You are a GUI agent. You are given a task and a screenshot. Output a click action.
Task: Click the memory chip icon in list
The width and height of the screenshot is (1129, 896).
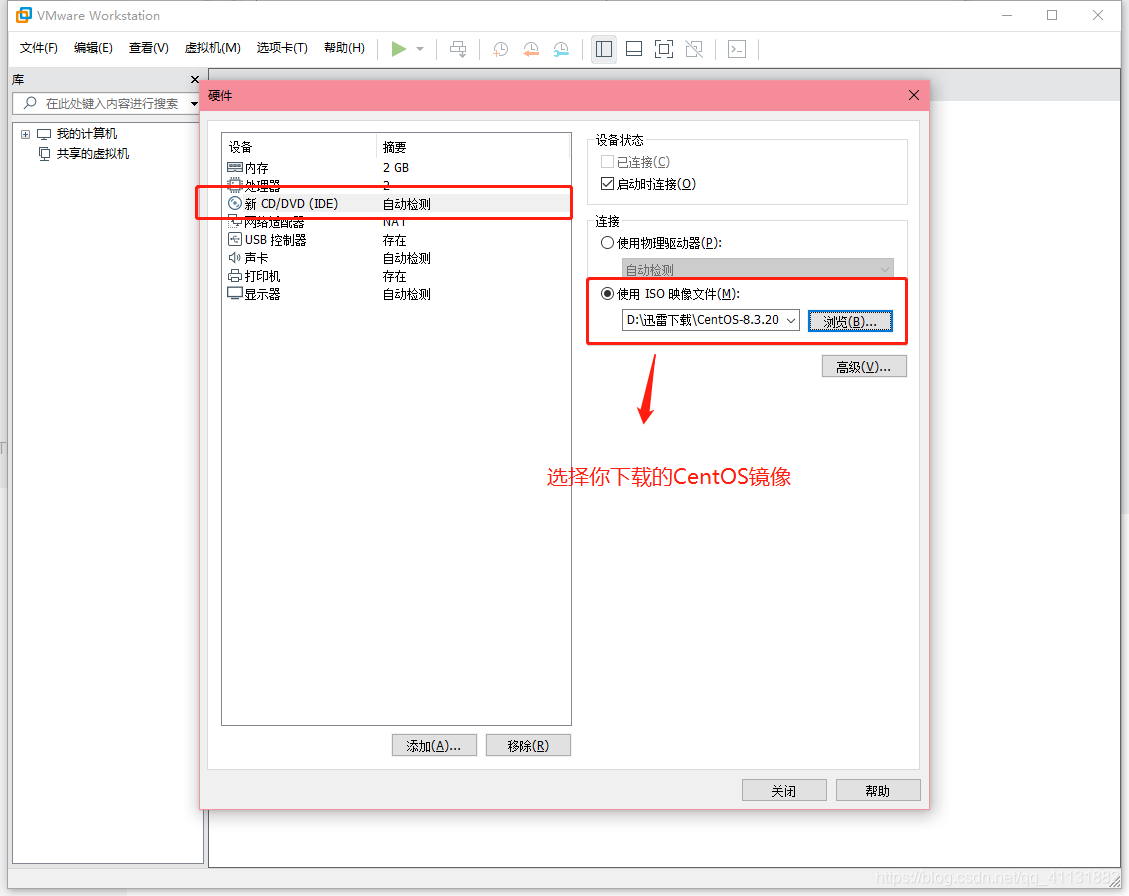[x=235, y=168]
